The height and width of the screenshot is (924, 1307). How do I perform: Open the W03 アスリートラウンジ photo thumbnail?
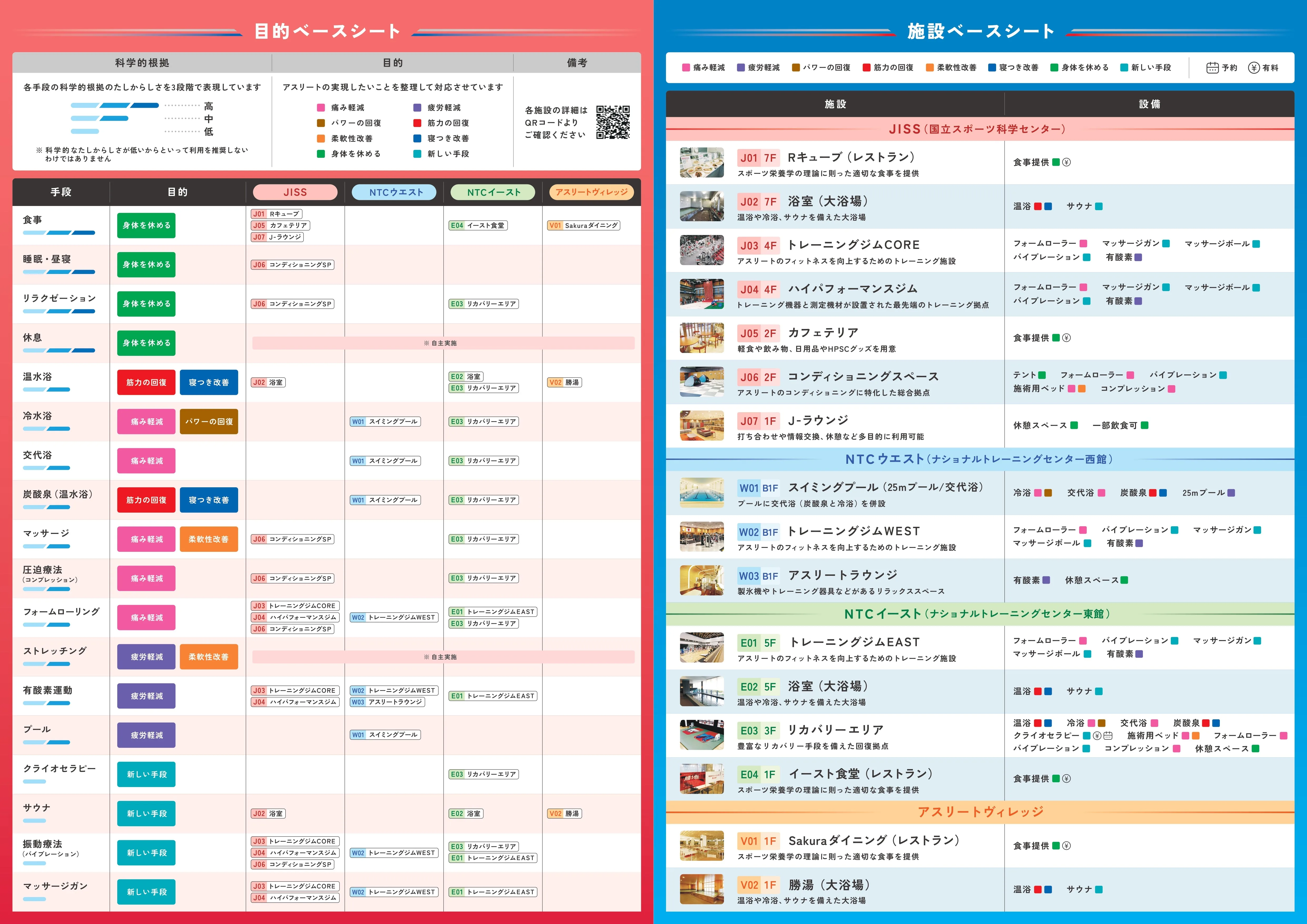[702, 580]
